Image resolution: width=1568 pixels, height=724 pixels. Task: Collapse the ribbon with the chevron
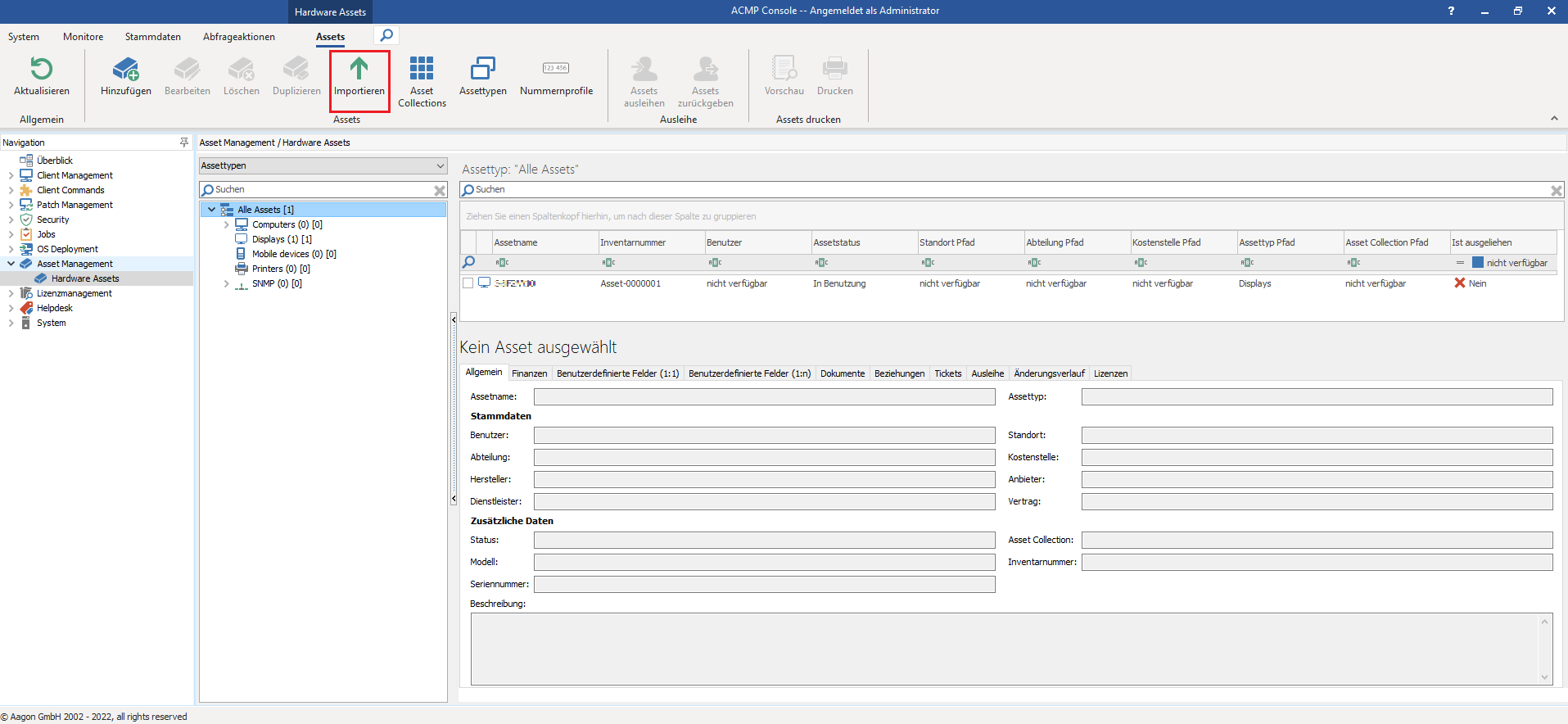click(x=1554, y=119)
